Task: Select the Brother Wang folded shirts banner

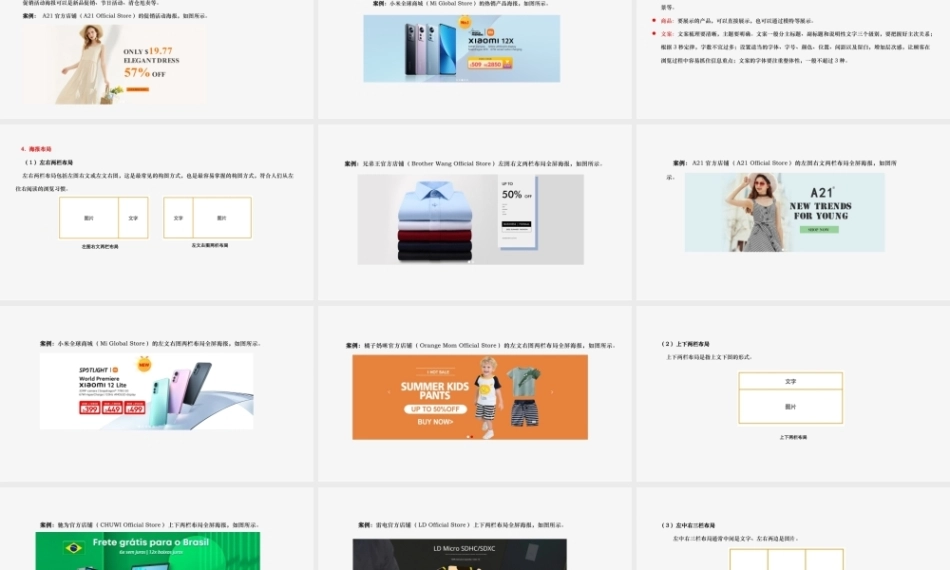Action: tap(471, 219)
